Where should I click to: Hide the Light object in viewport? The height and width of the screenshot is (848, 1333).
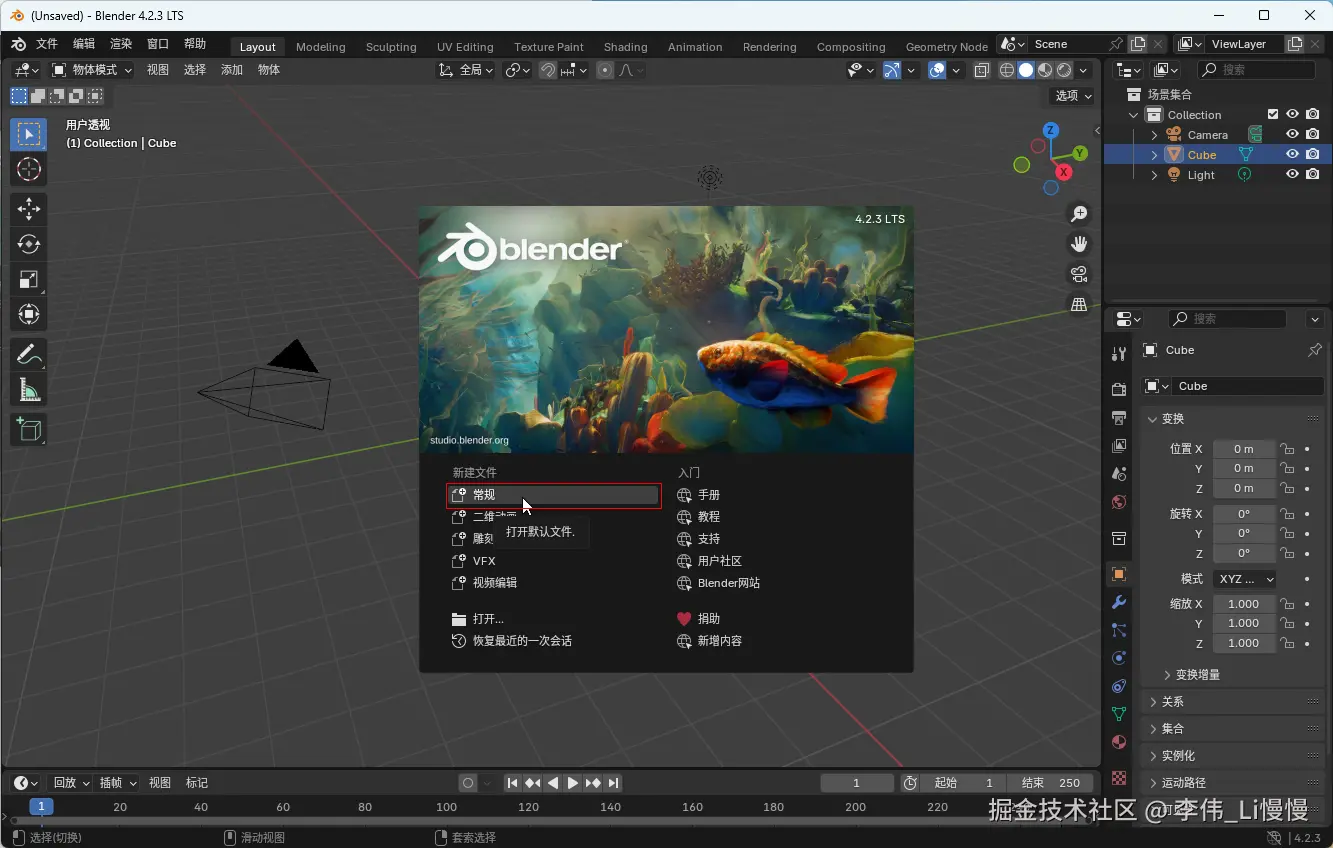(x=1292, y=174)
